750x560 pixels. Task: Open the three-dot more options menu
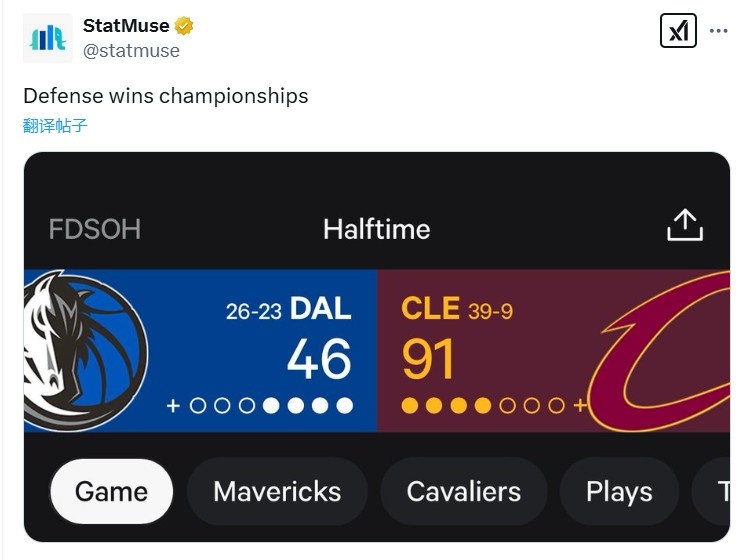(x=718, y=31)
